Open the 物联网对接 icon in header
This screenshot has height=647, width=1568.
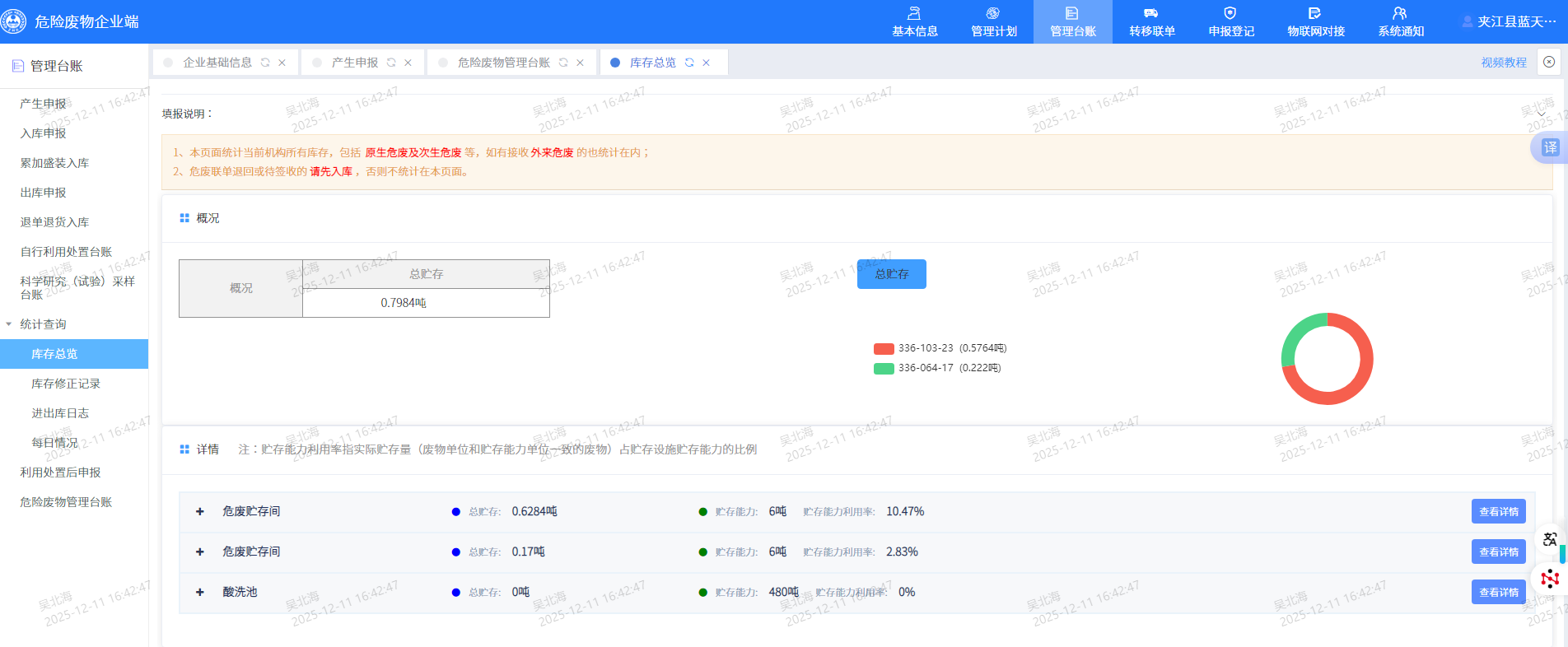[1315, 14]
